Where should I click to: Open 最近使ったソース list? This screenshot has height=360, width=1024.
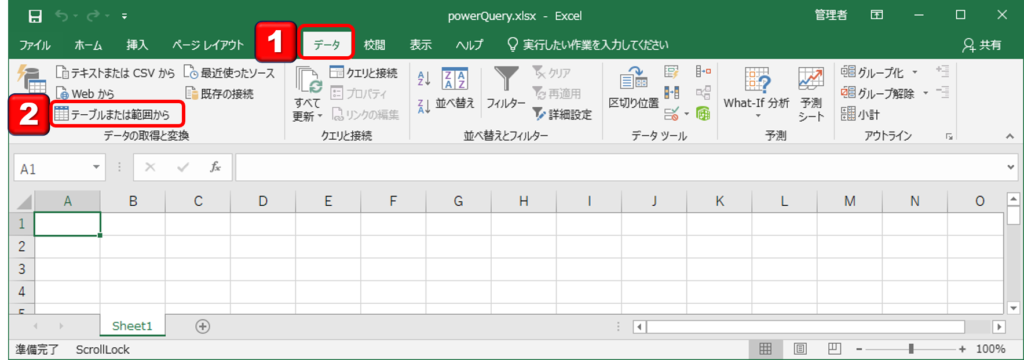coord(229,73)
